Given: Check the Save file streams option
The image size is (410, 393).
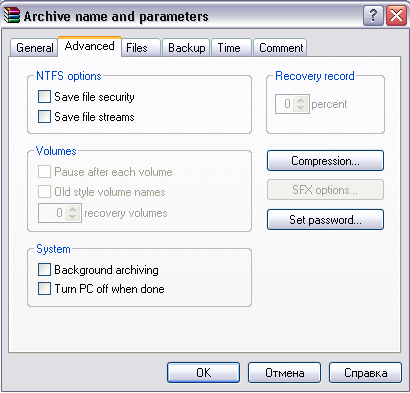Looking at the screenshot, I should pyautogui.click(x=44, y=117).
